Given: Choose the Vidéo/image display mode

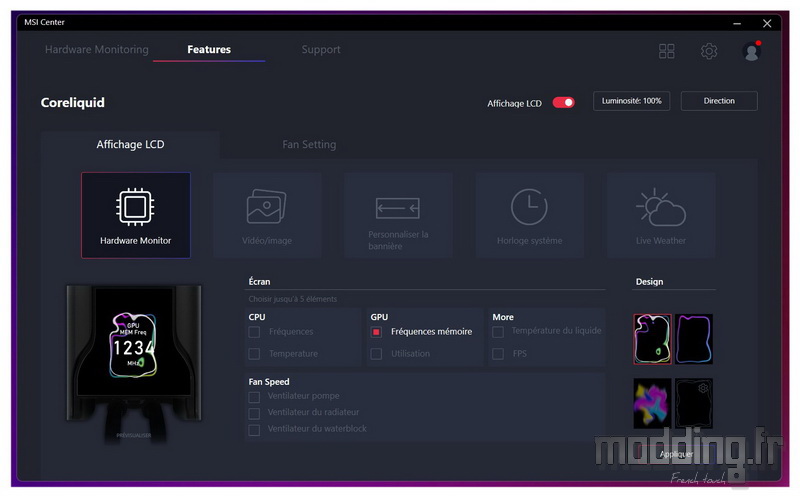Looking at the screenshot, I should pos(267,215).
